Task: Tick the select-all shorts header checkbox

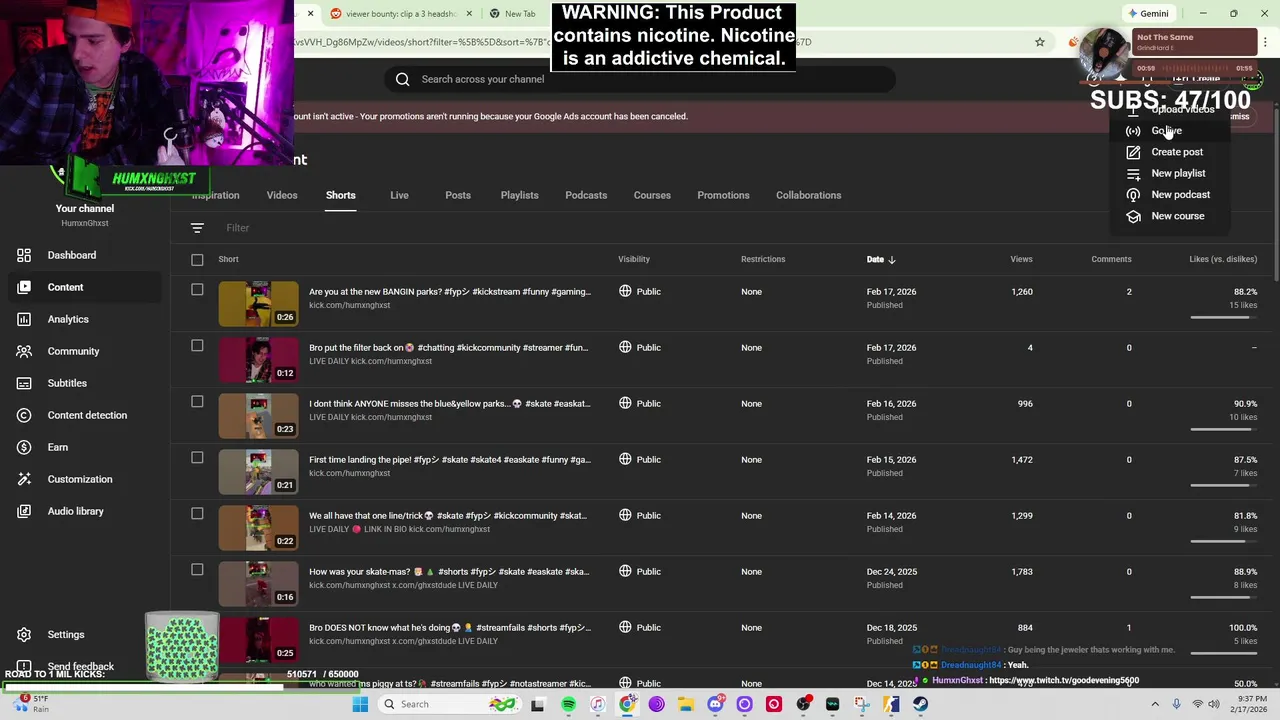Action: pyautogui.click(x=197, y=260)
